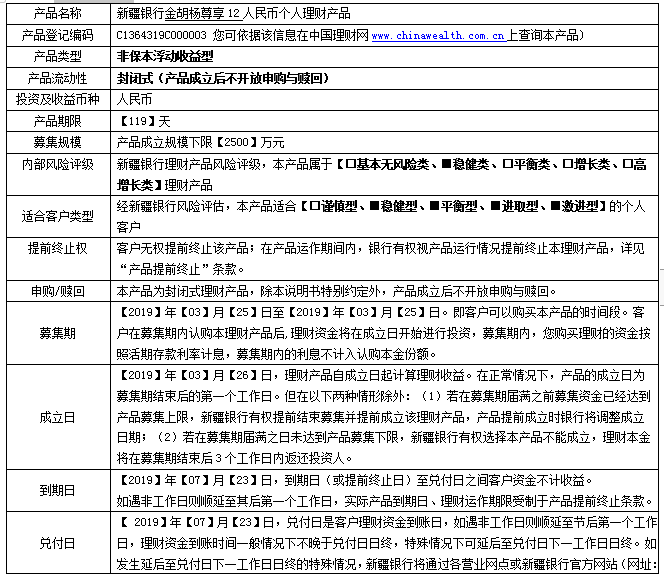The width and height of the screenshot is (664, 576).
Task: Click the 兑付日 label cell
Action: (58, 543)
